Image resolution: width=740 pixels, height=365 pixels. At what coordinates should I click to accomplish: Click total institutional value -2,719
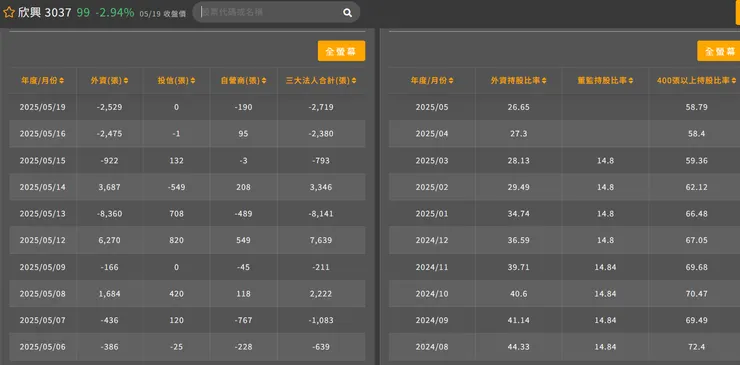tap(321, 107)
